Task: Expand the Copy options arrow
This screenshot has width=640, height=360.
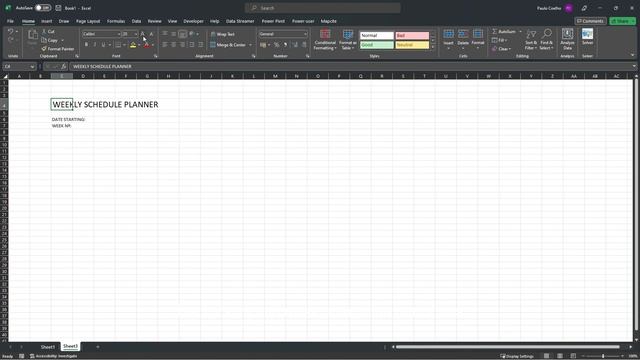Action: (x=62, y=40)
